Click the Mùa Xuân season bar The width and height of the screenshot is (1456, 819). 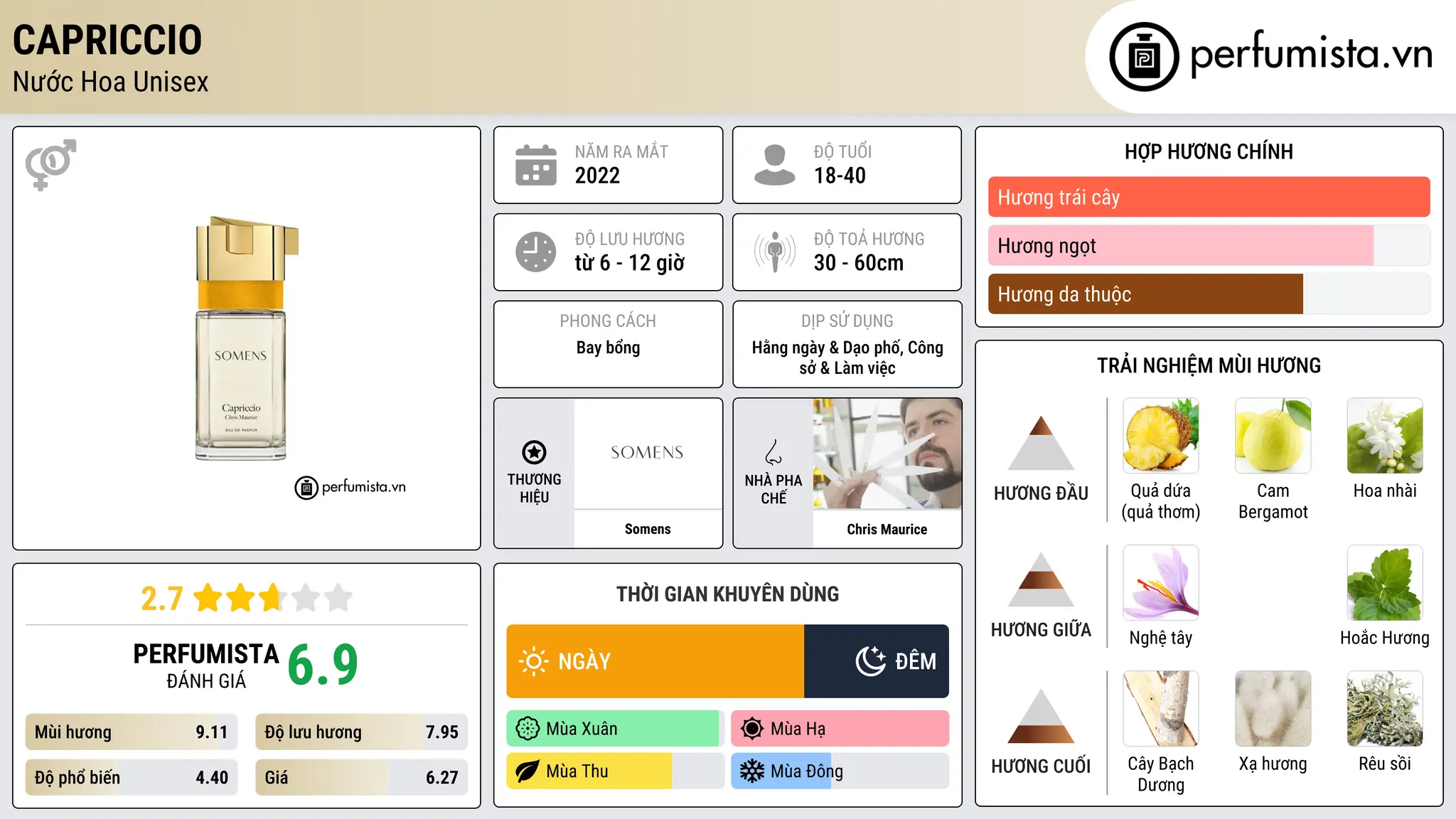pyautogui.click(x=615, y=729)
